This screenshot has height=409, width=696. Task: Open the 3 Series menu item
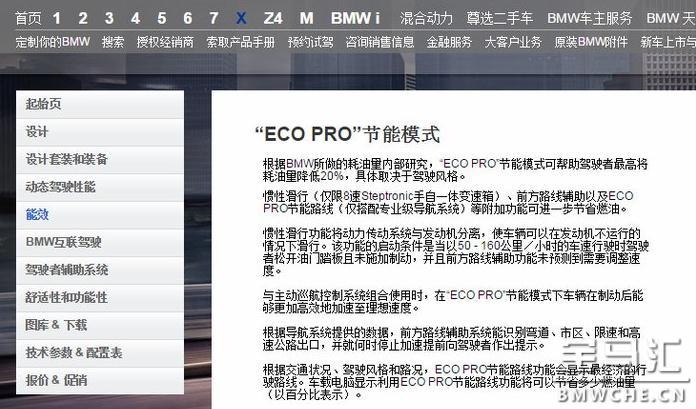(109, 18)
